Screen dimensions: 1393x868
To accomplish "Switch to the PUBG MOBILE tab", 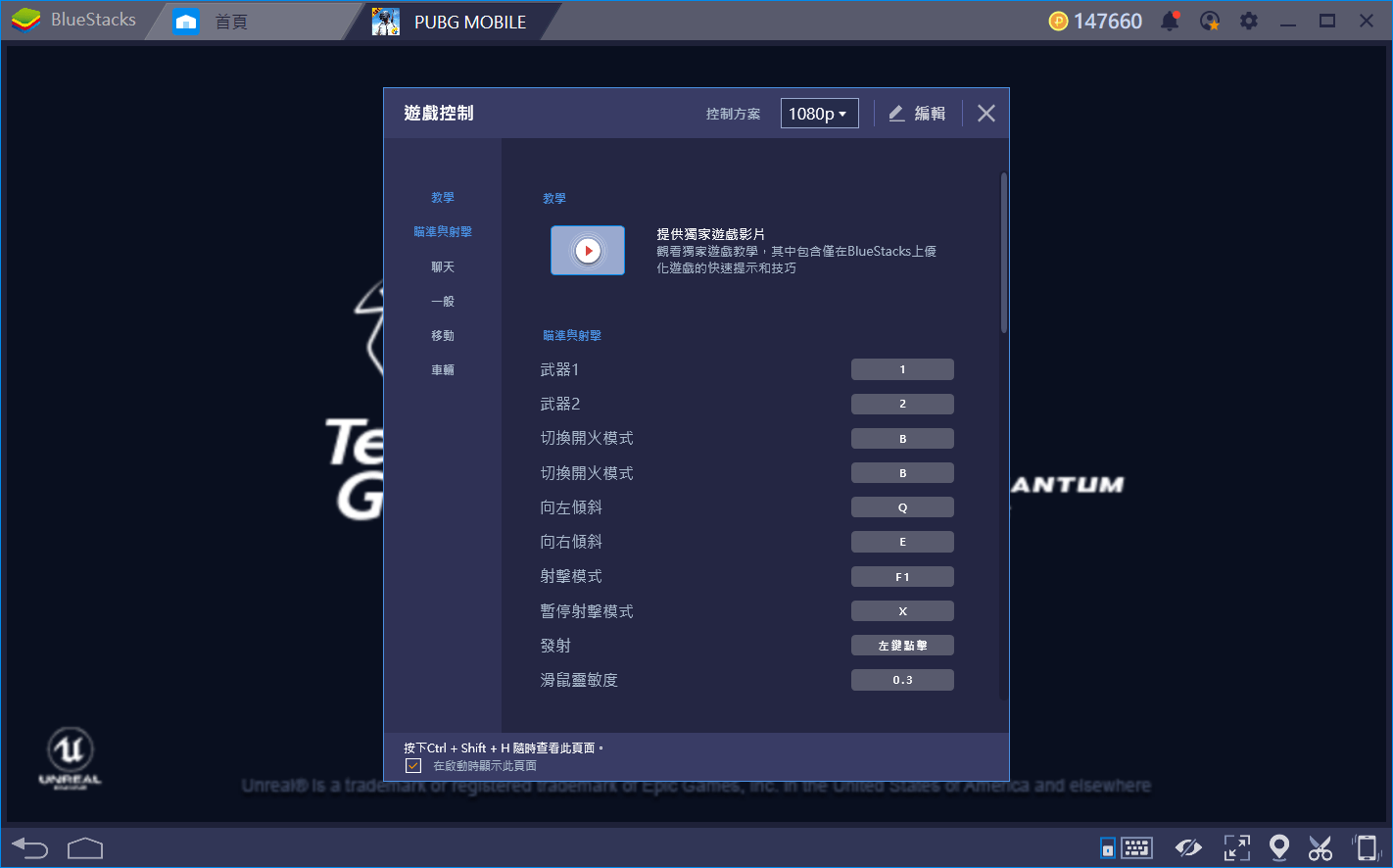I will [452, 22].
